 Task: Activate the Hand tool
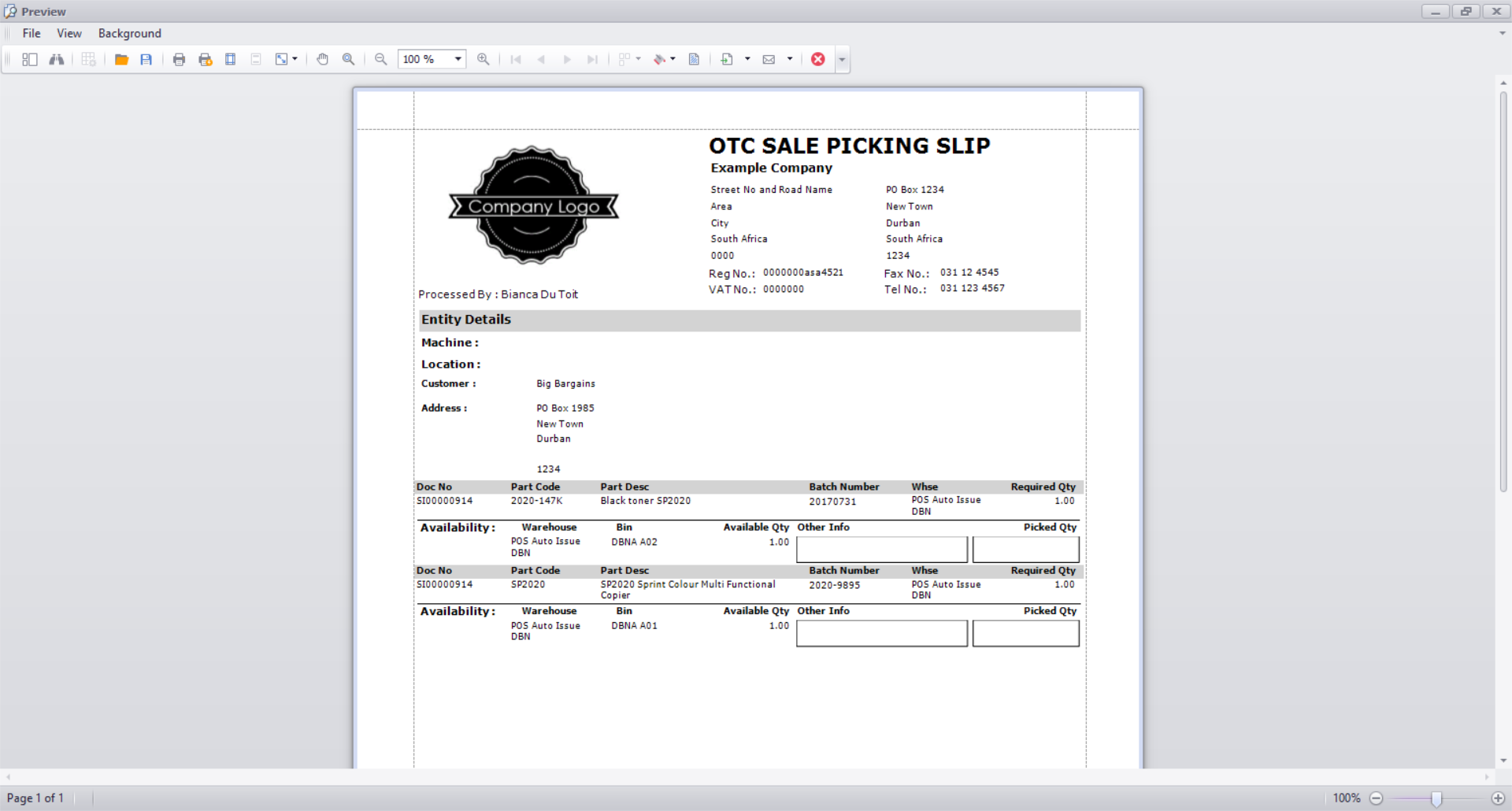pyautogui.click(x=323, y=59)
